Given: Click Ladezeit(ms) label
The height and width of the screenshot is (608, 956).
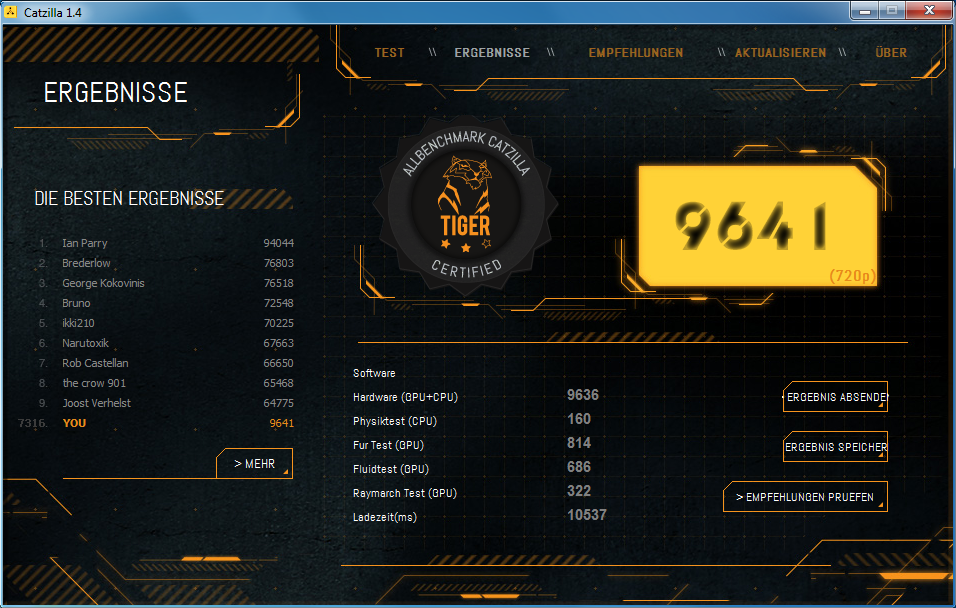Looking at the screenshot, I should [x=384, y=517].
